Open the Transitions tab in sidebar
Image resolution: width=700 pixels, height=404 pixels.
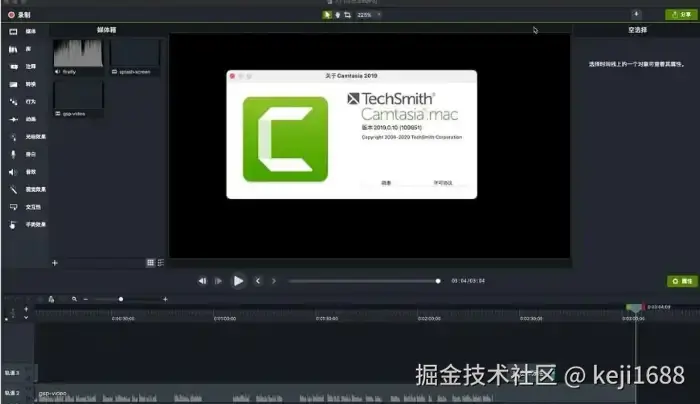22,84
